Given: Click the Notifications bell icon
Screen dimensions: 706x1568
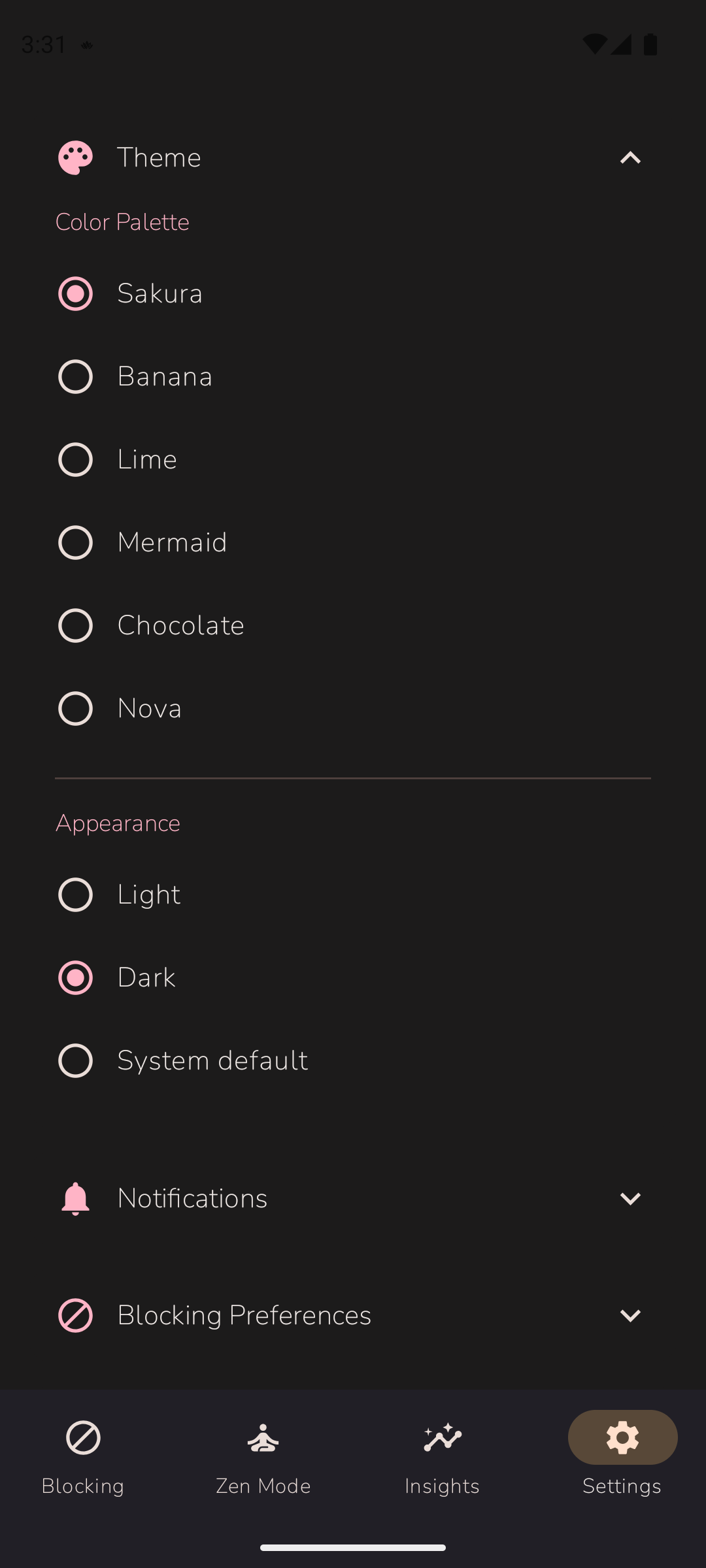Looking at the screenshot, I should (76, 1198).
